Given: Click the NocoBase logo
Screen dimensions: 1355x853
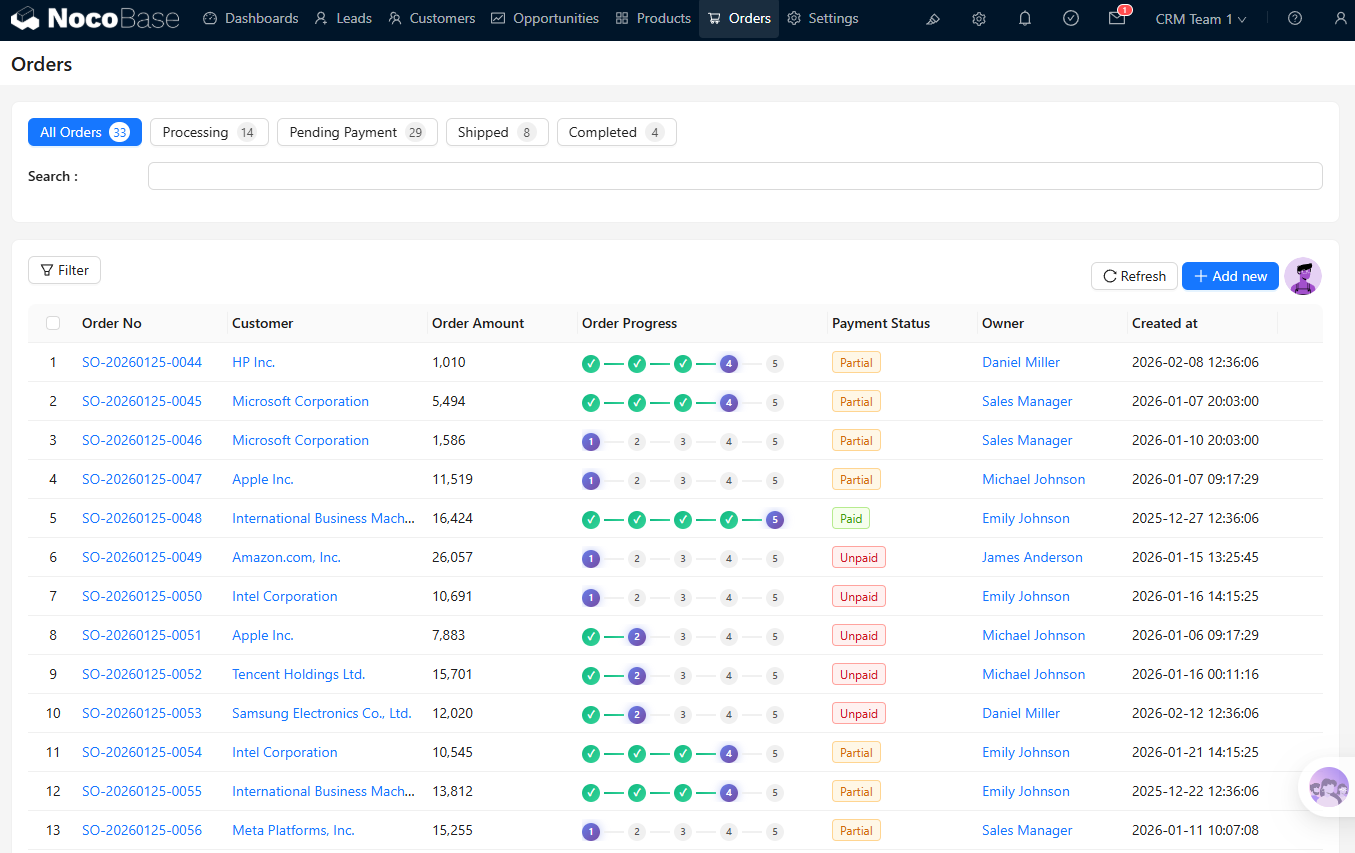Looking at the screenshot, I should 95,18.
